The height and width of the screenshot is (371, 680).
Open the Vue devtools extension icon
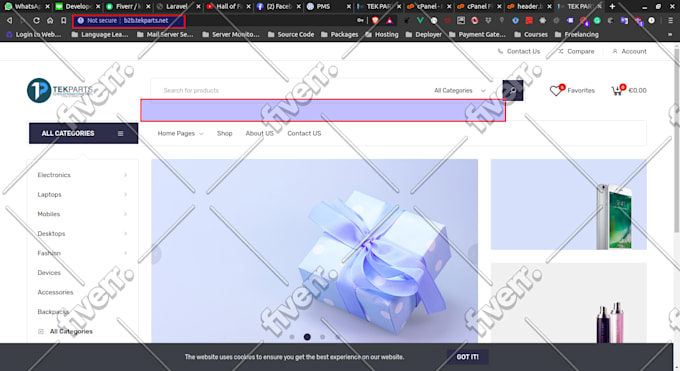tap(420, 20)
